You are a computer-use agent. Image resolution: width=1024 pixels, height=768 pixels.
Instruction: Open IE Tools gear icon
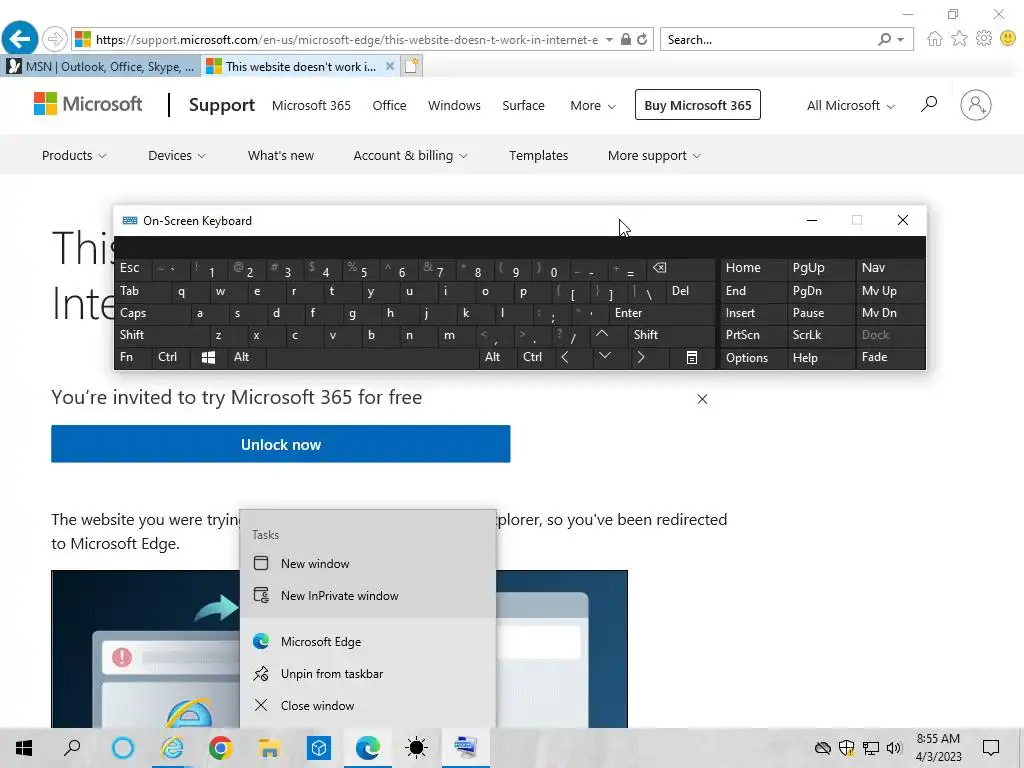[x=984, y=39]
